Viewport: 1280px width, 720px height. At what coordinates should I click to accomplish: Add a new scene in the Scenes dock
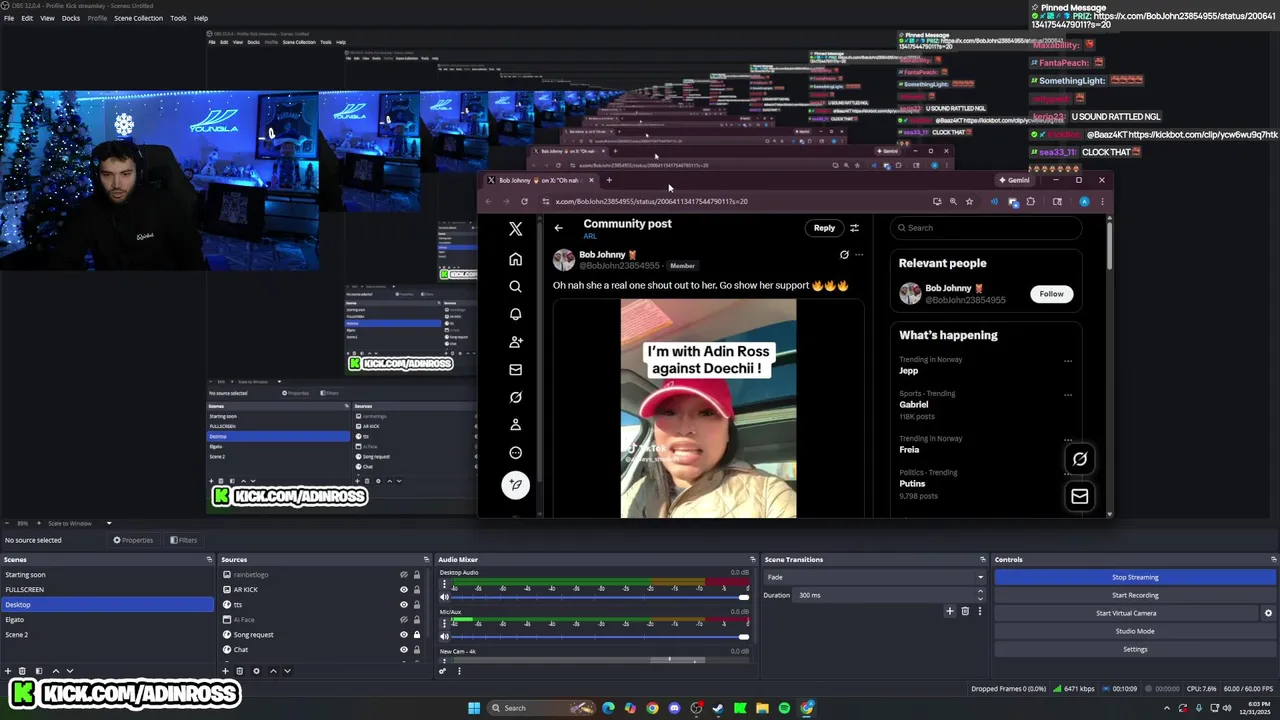click(x=8, y=671)
